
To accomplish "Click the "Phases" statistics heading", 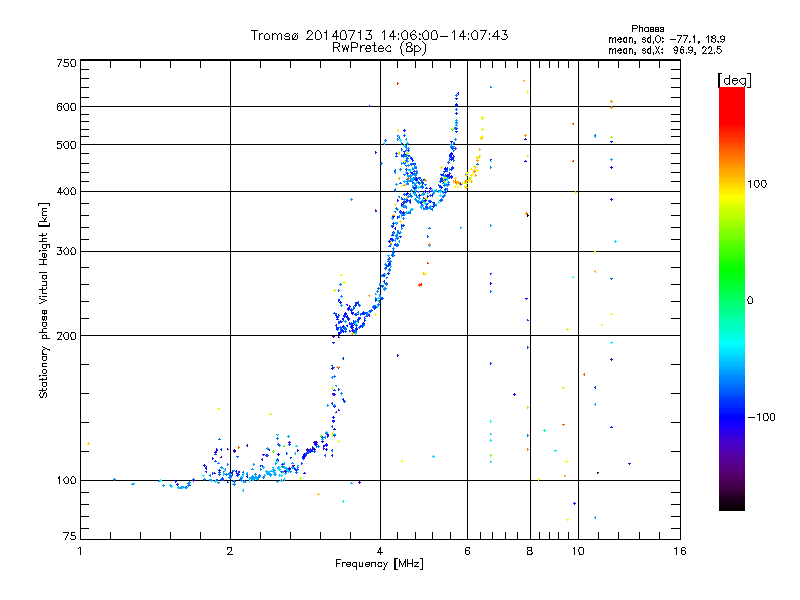I will click(647, 29).
